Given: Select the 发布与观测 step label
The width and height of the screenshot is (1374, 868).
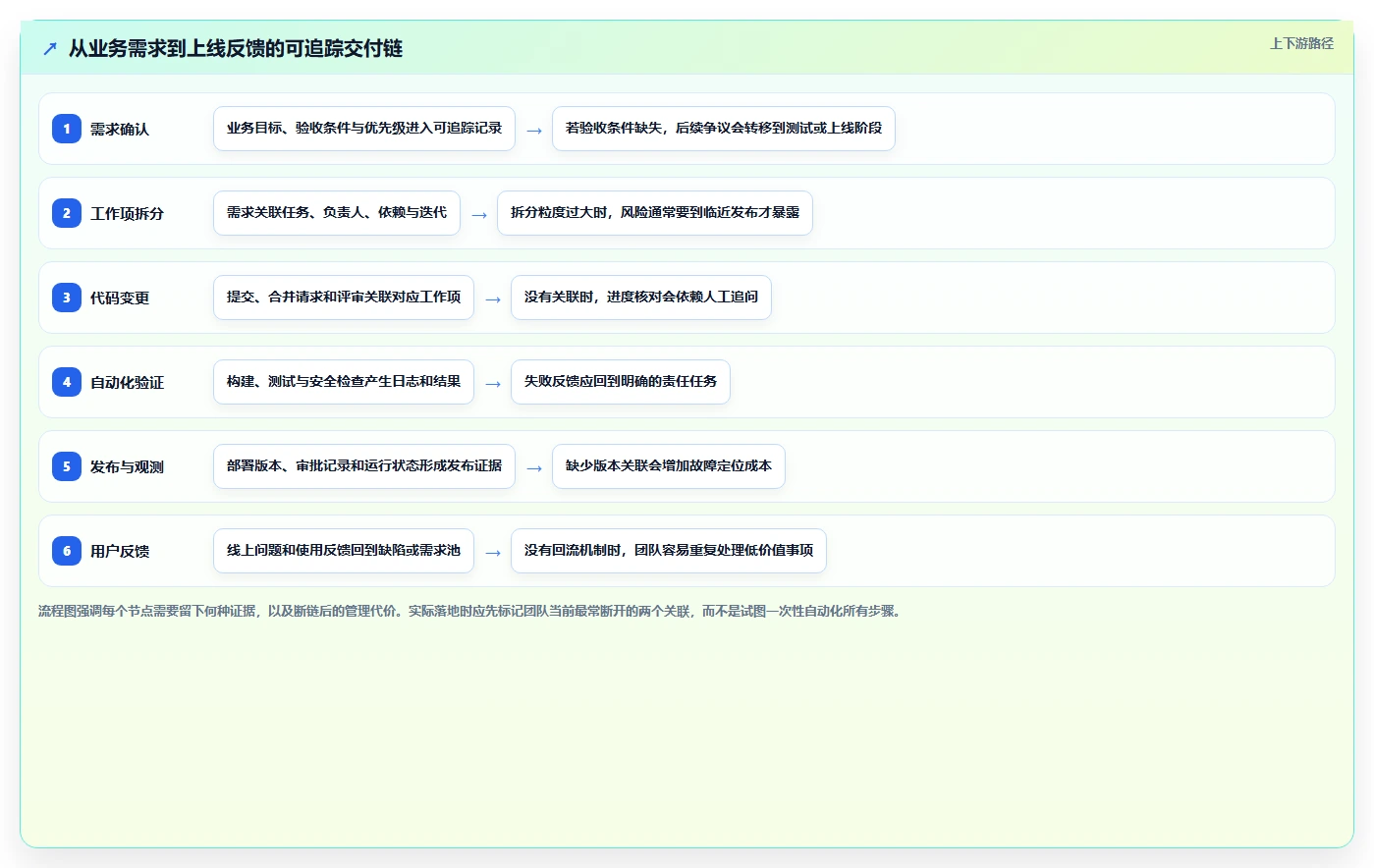Looking at the screenshot, I should pyautogui.click(x=127, y=466).
